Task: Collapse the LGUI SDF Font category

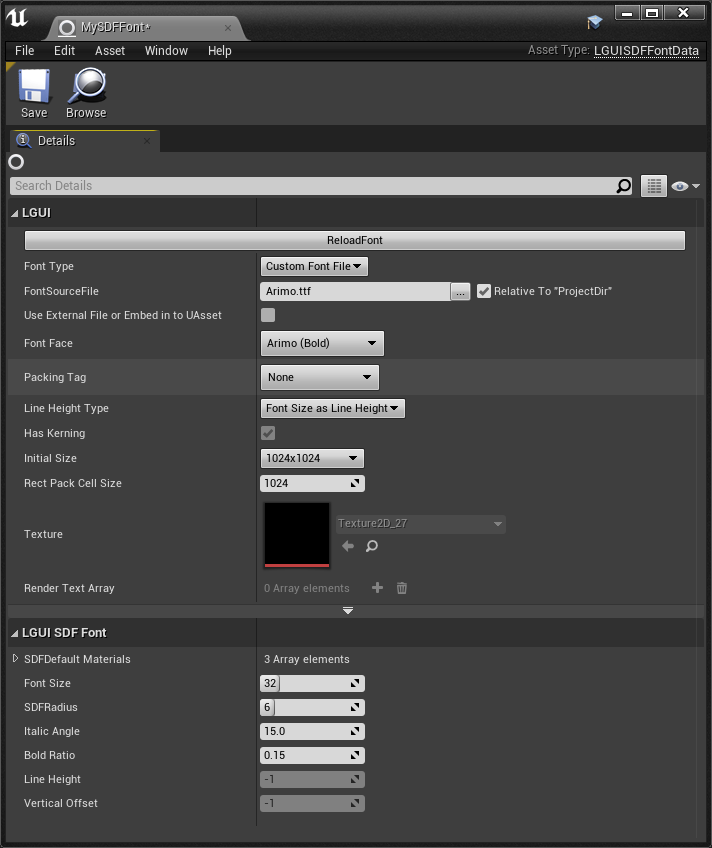Action: coord(15,633)
